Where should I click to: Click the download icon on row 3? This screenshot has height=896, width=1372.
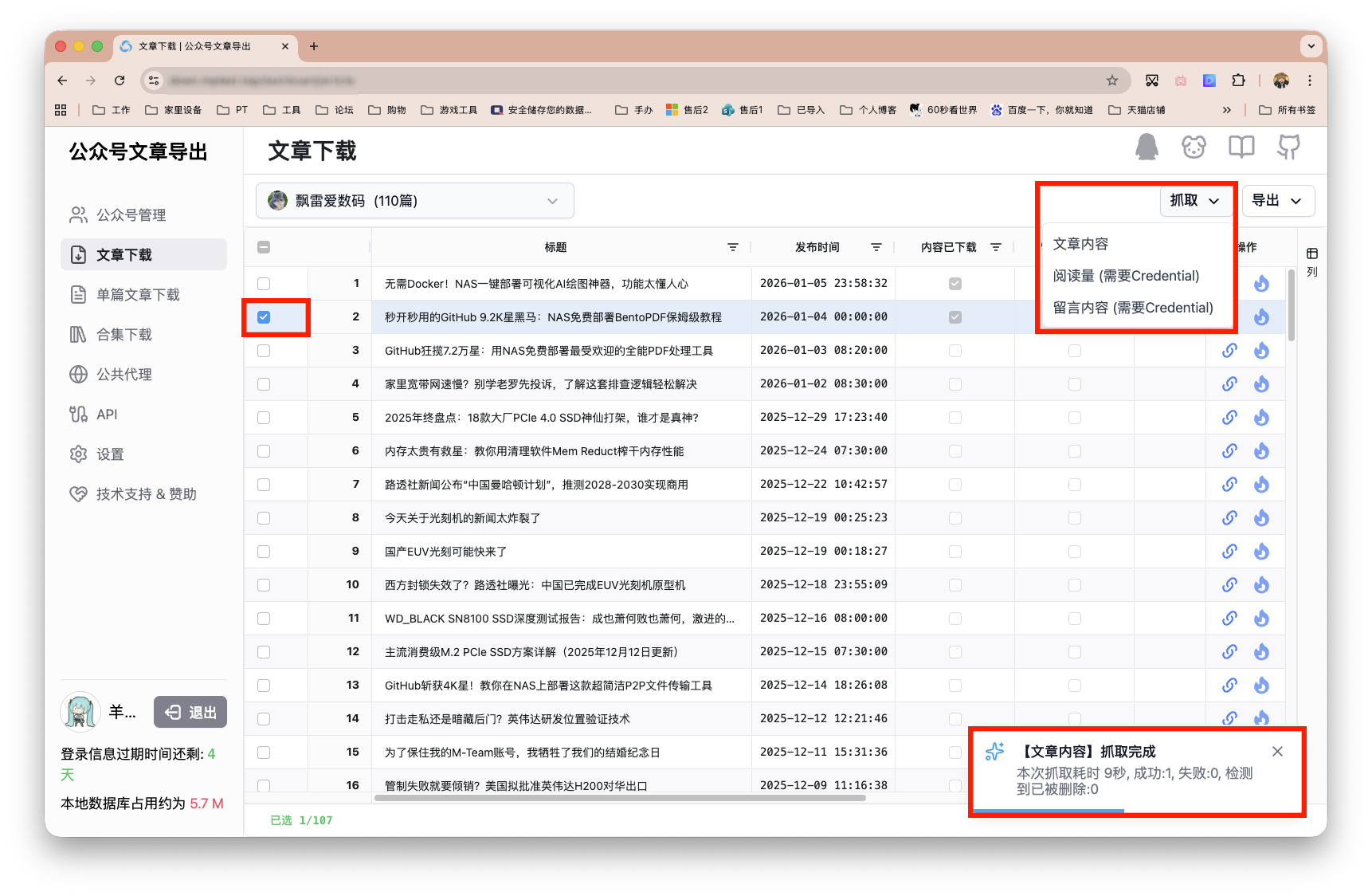[x=1261, y=350]
